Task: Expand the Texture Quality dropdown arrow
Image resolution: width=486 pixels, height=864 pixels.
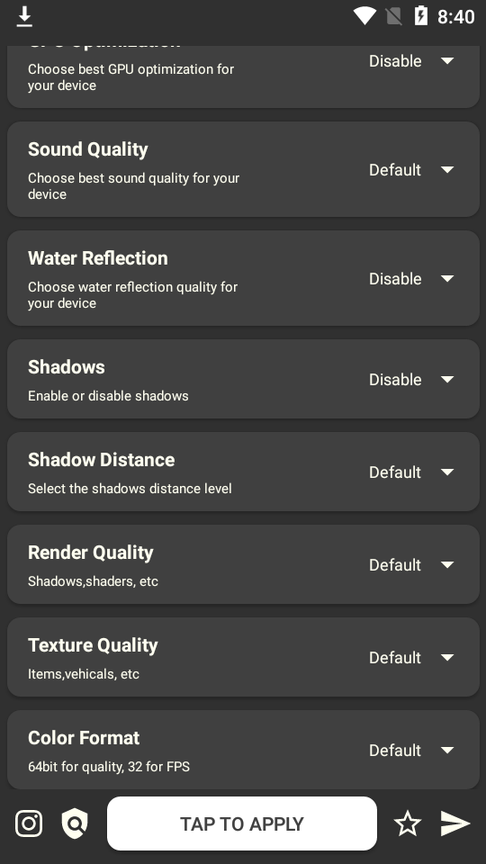Action: click(x=447, y=657)
